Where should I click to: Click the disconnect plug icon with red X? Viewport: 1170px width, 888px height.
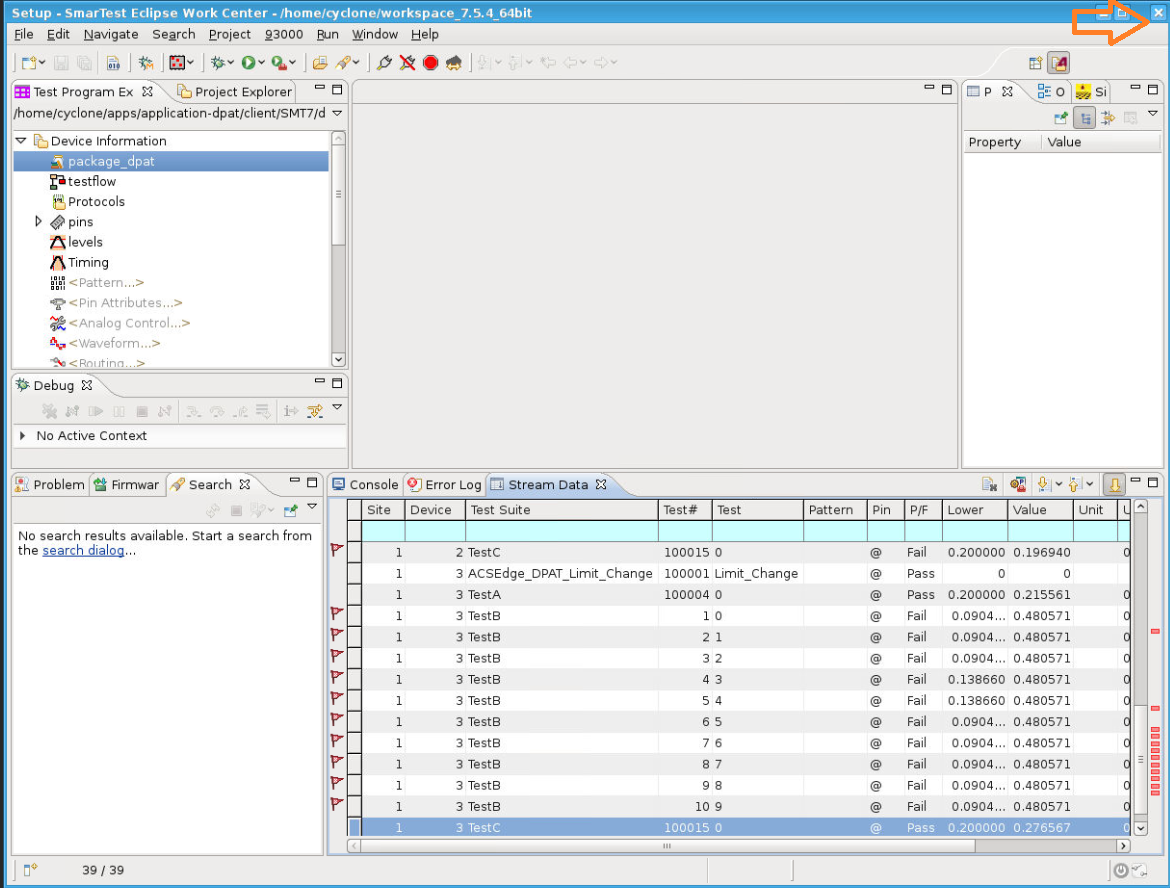point(408,63)
